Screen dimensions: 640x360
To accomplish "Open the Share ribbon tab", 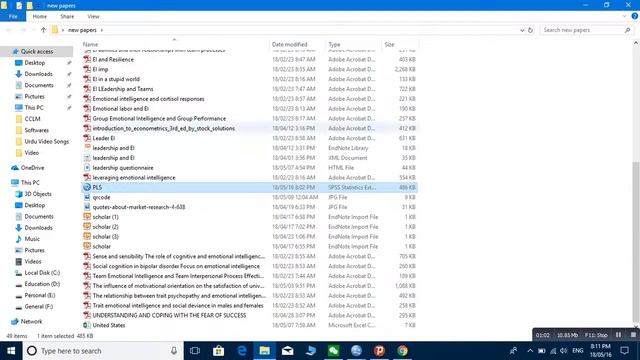I will tap(67, 16).
